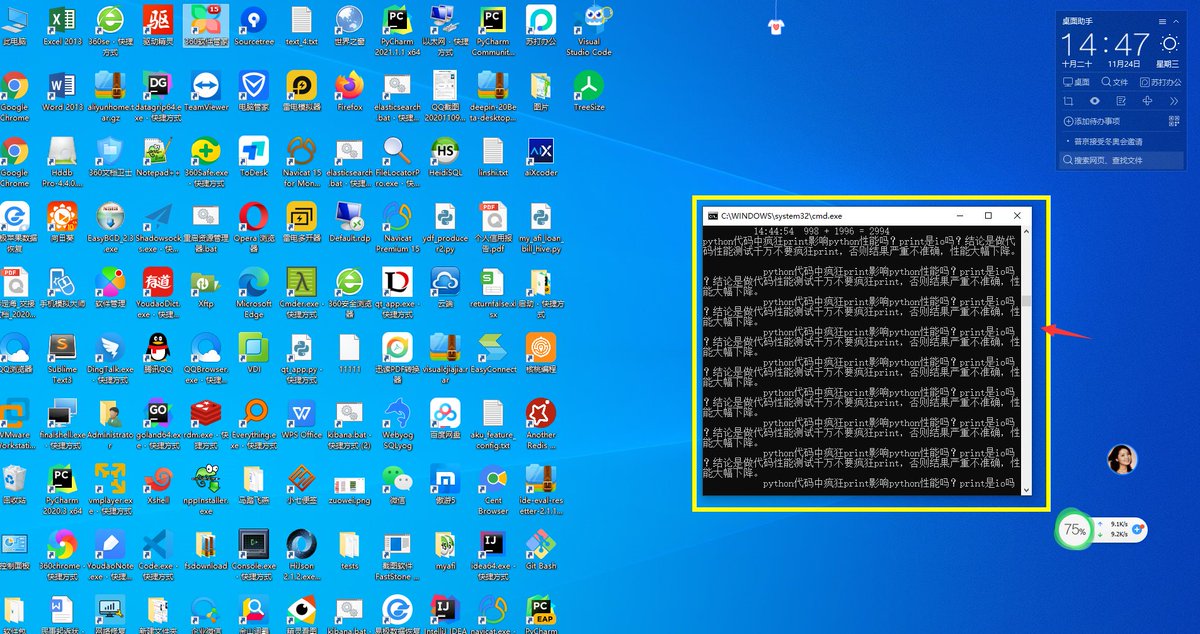Launch the WPS Office desktop icon
This screenshot has height=634, width=1200.
click(302, 419)
